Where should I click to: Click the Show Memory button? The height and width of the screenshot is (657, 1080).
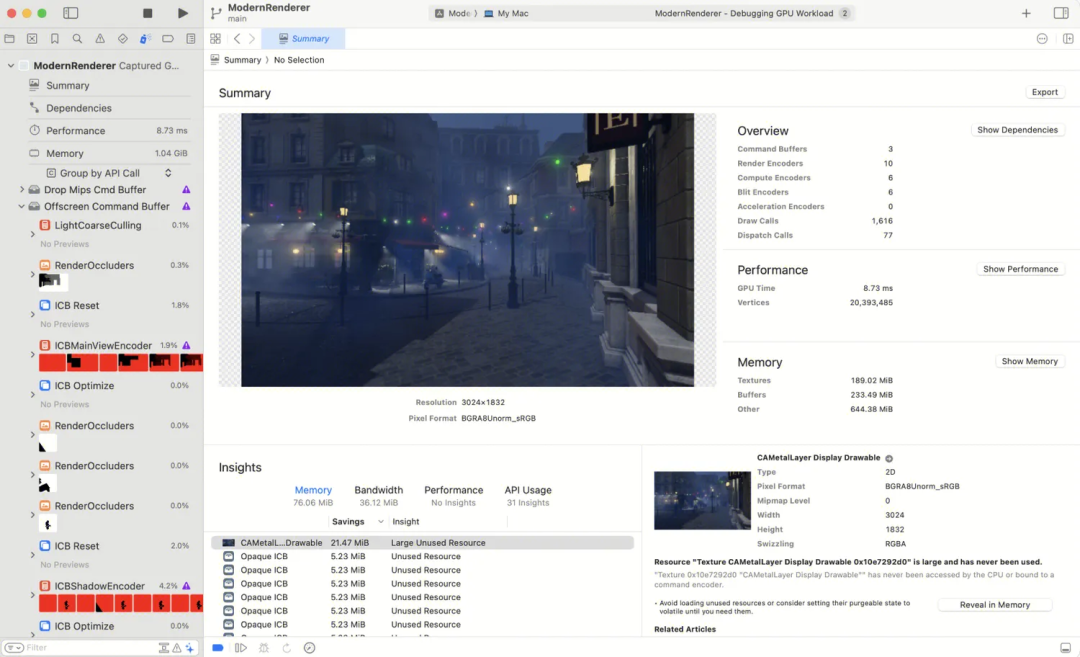coord(1030,362)
